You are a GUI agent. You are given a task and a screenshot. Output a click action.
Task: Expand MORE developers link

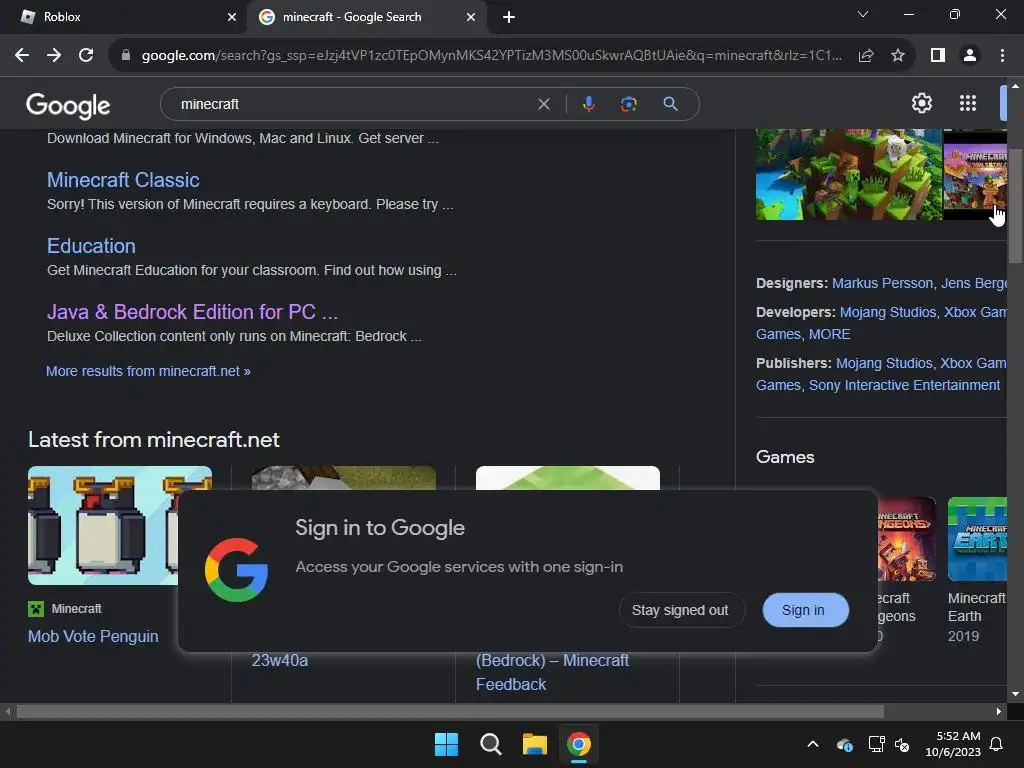pos(829,334)
